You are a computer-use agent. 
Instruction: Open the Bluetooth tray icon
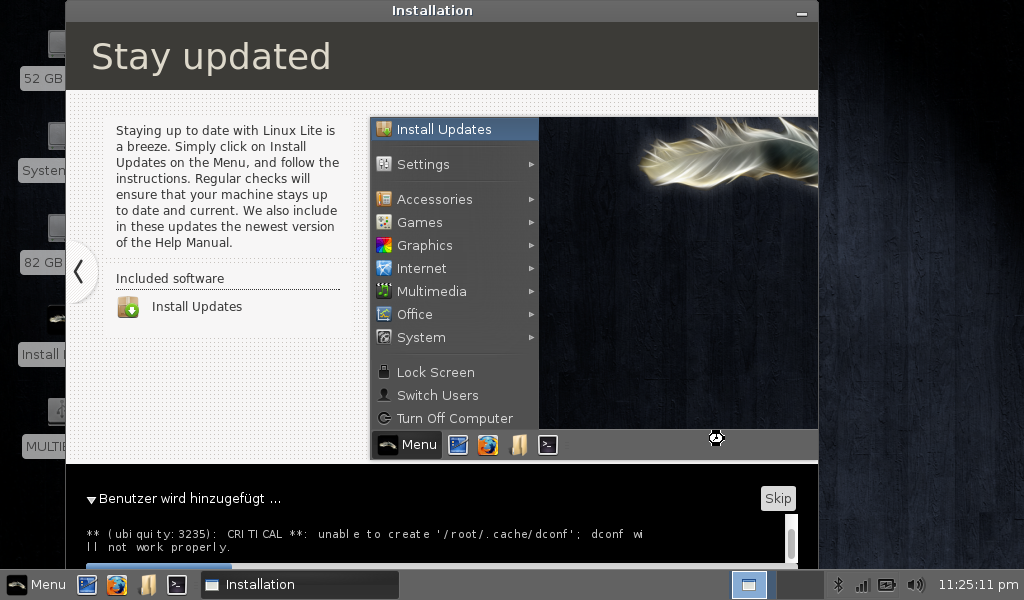click(x=839, y=585)
